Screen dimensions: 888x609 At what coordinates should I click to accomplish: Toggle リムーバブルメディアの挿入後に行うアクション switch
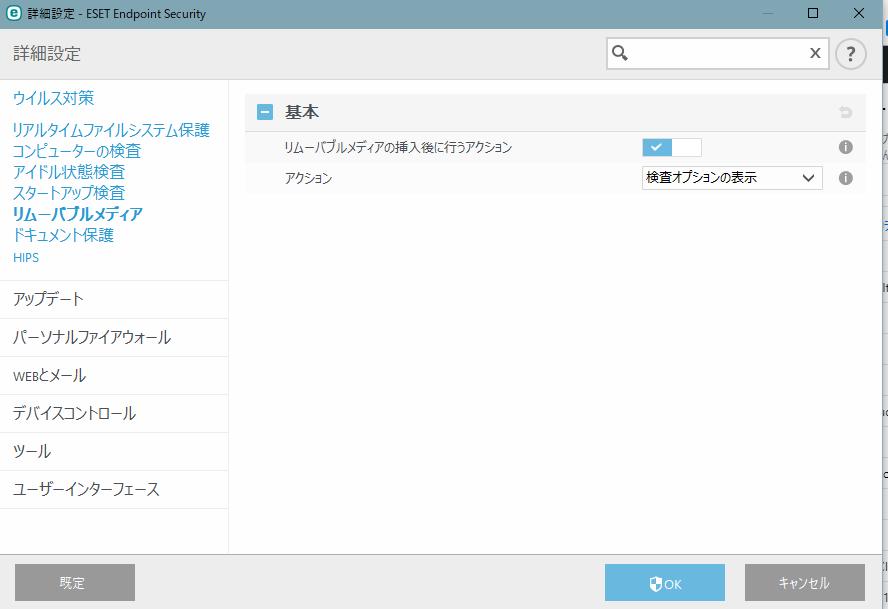point(672,147)
